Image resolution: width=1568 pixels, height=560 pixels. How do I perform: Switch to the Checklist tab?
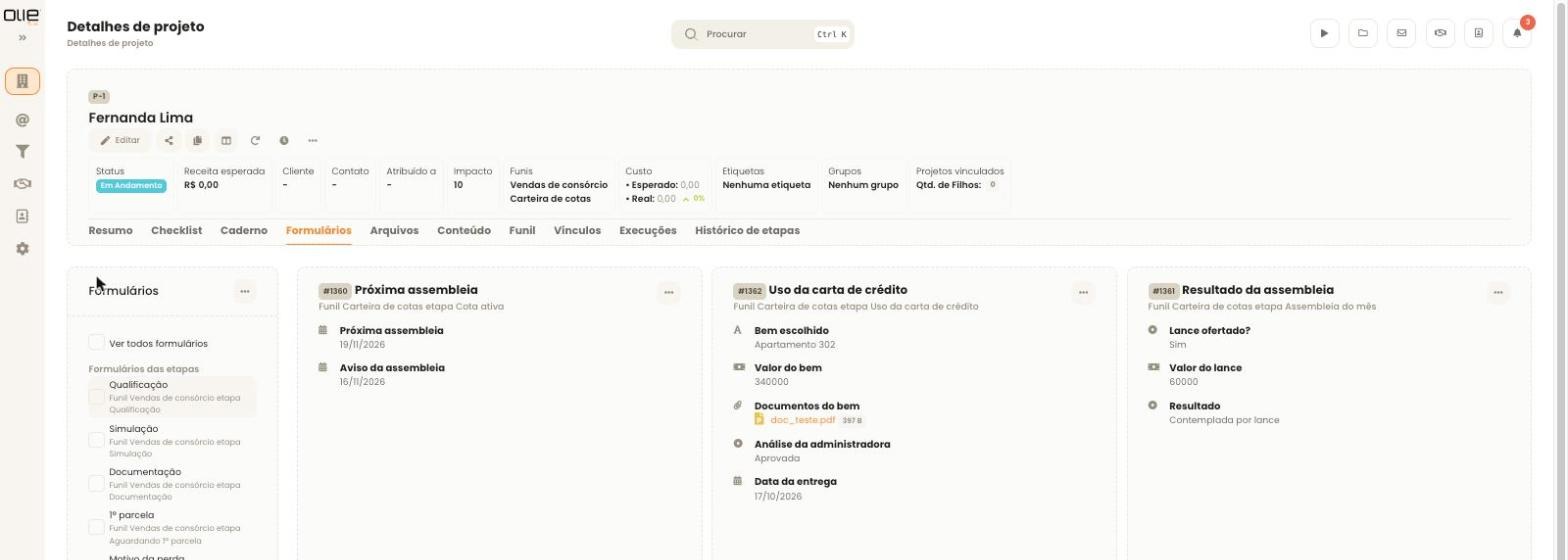coord(176,231)
